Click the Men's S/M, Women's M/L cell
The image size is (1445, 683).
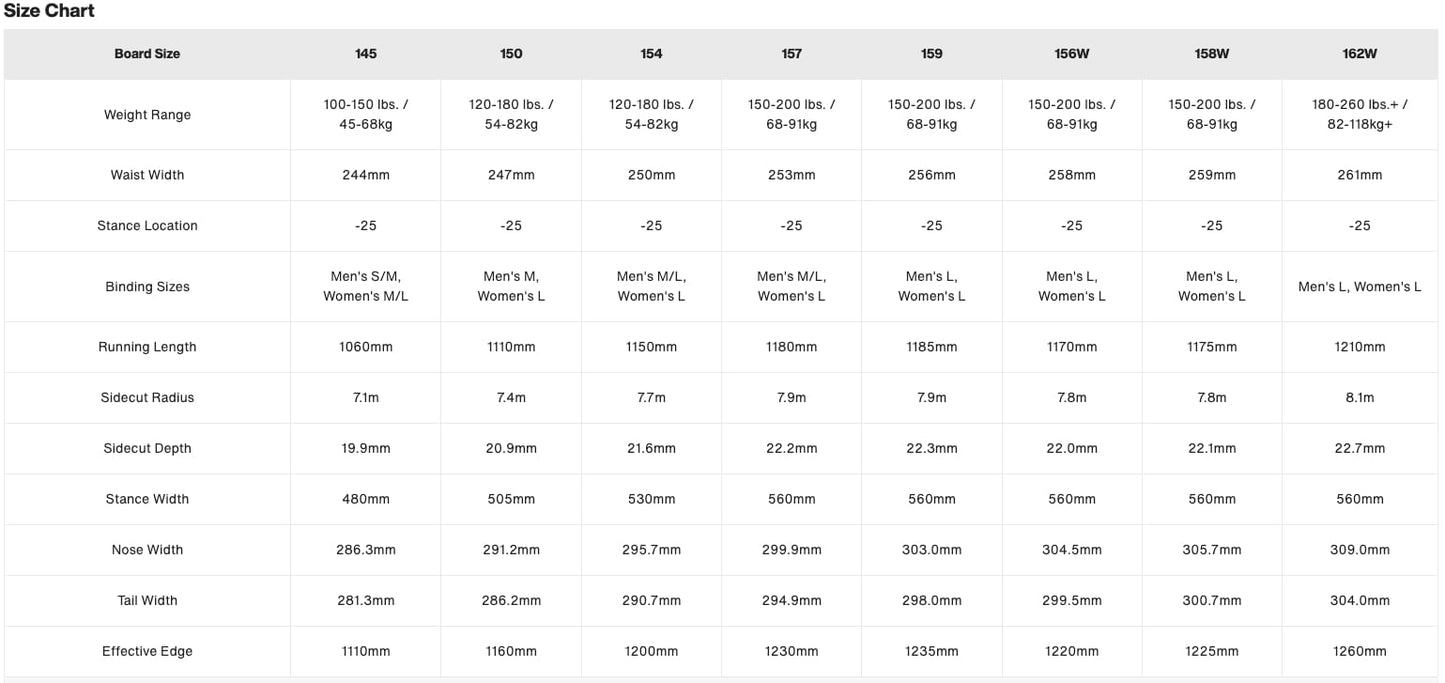pyautogui.click(x=366, y=287)
